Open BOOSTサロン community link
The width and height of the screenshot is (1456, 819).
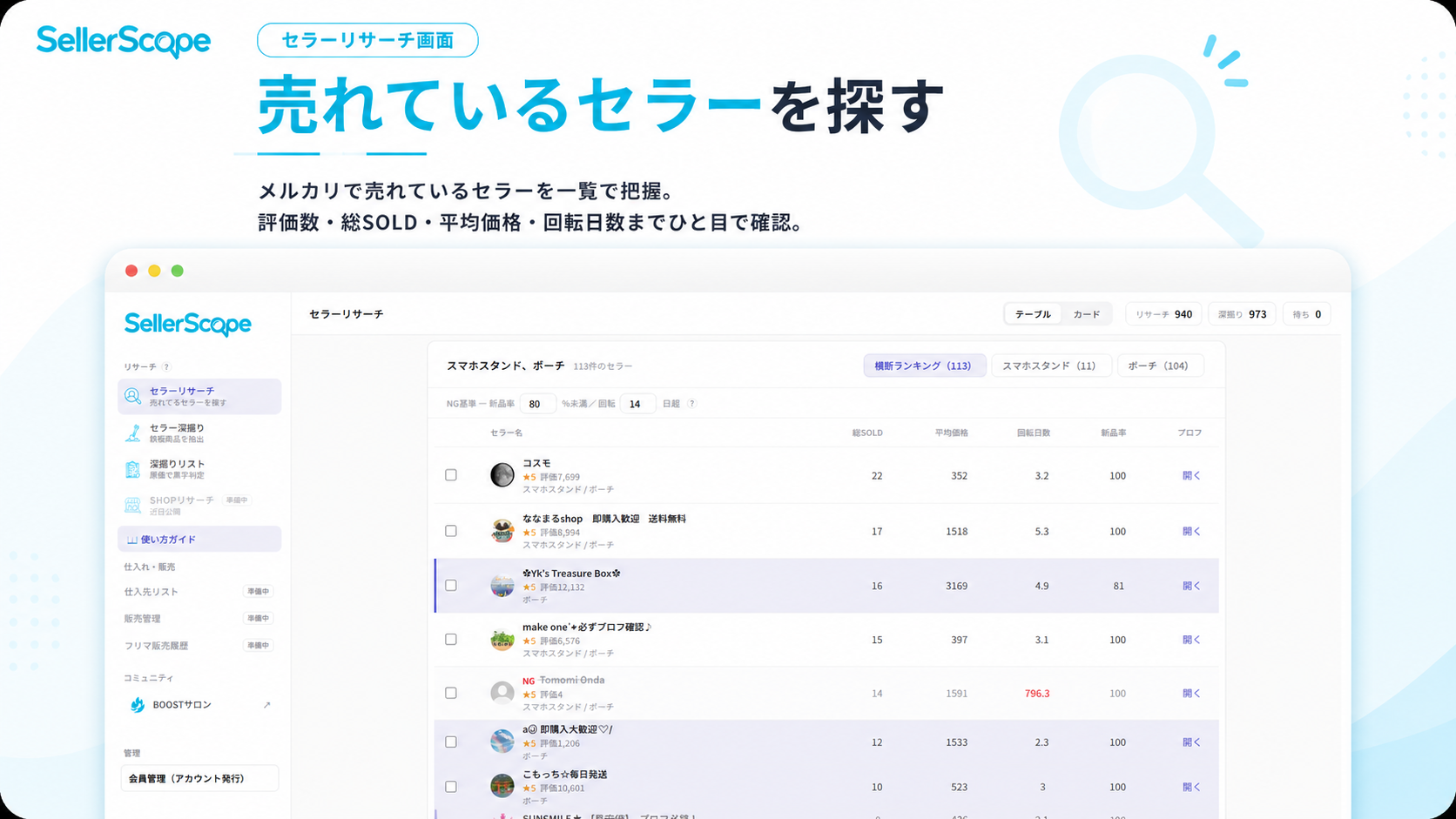[199, 705]
